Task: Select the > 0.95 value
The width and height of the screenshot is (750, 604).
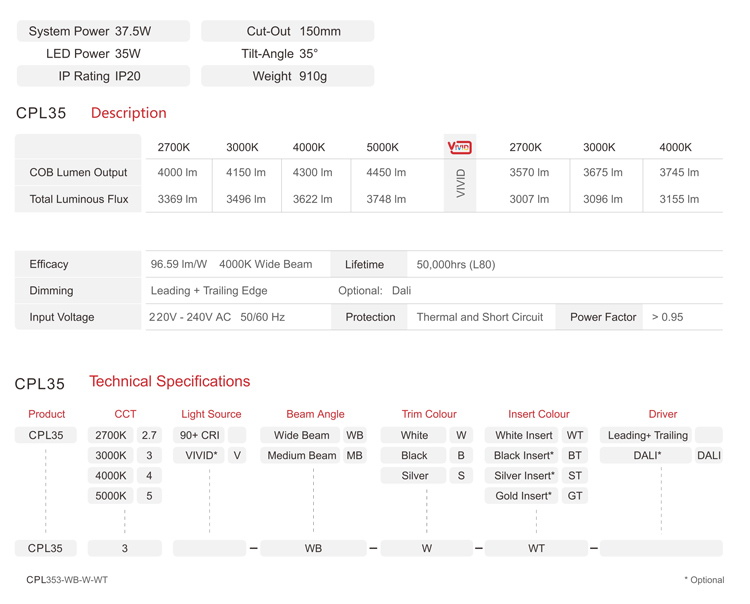Action: (x=668, y=317)
